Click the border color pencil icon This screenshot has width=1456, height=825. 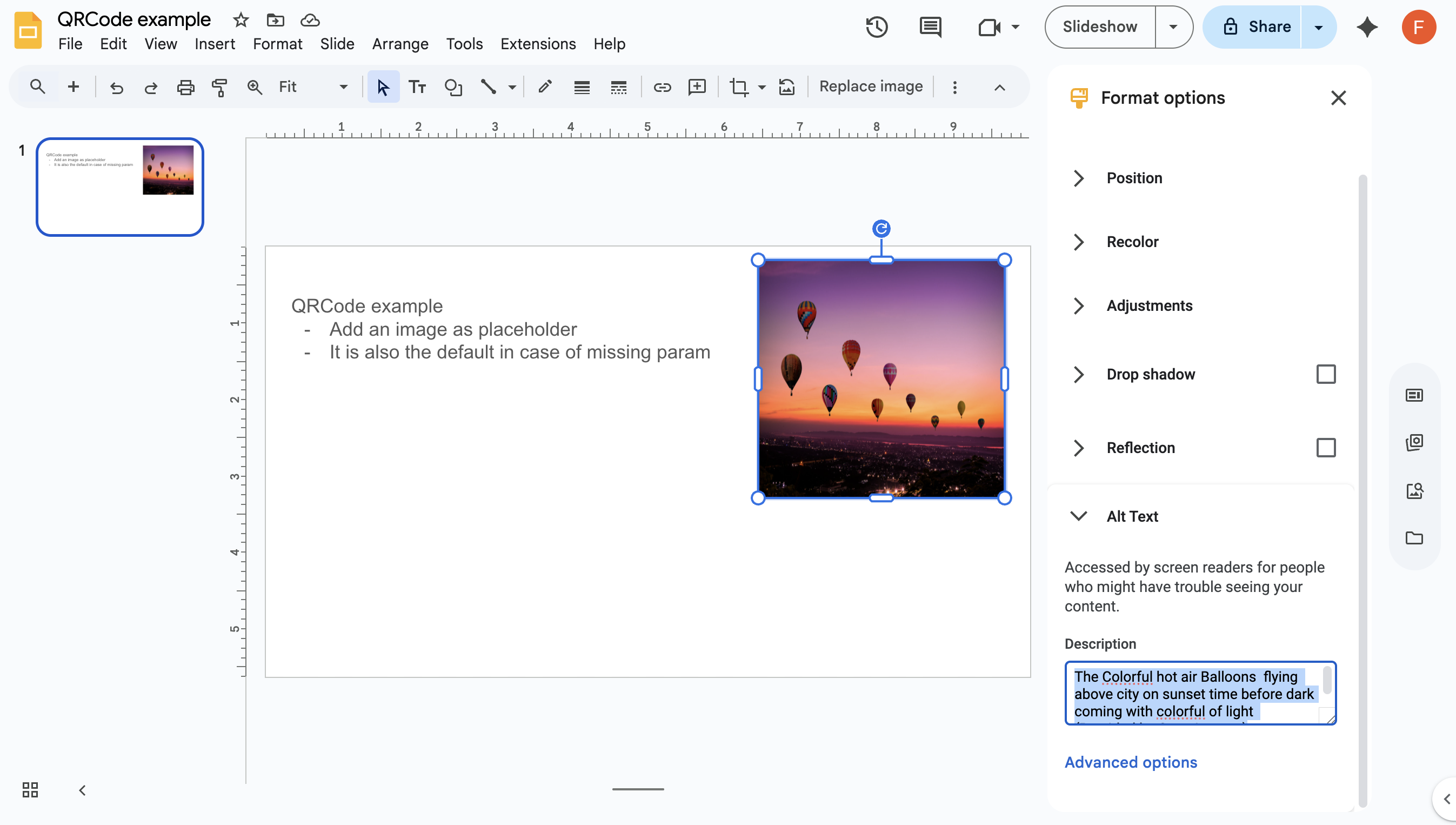pyautogui.click(x=545, y=87)
